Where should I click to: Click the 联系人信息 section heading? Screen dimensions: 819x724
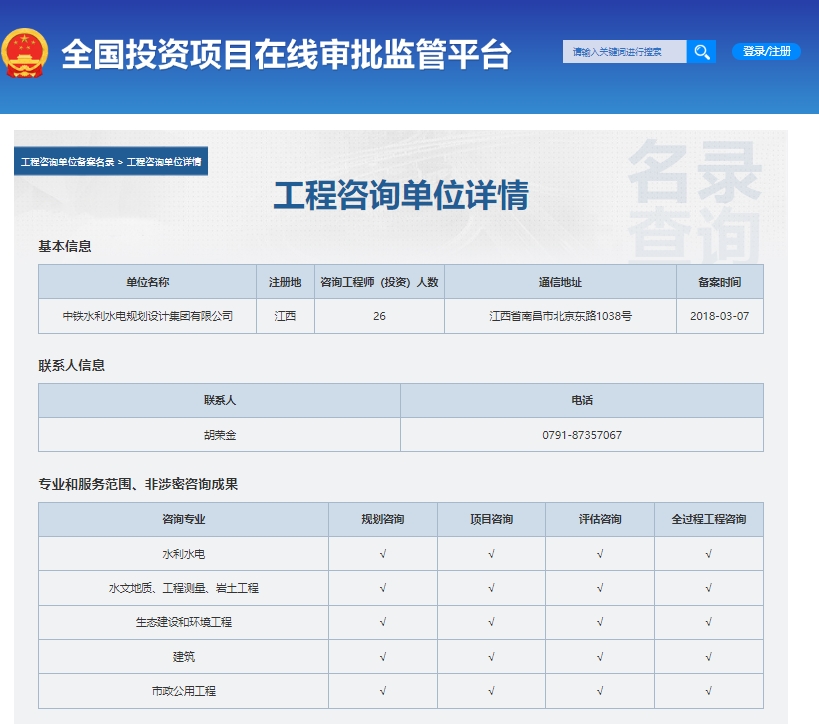tap(72, 366)
